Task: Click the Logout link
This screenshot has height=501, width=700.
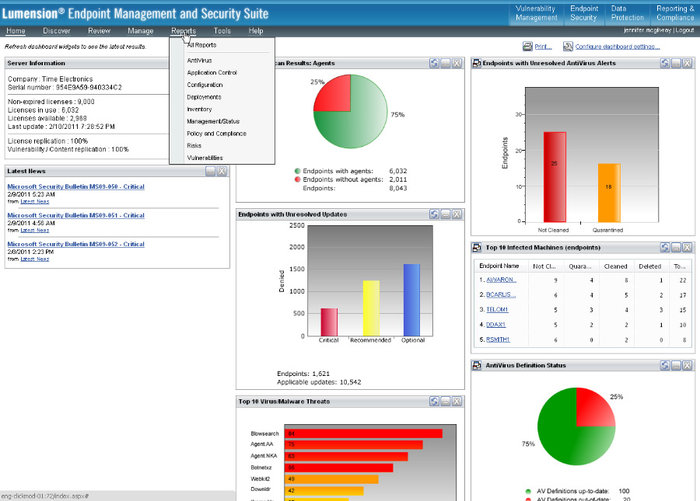Action: point(685,30)
